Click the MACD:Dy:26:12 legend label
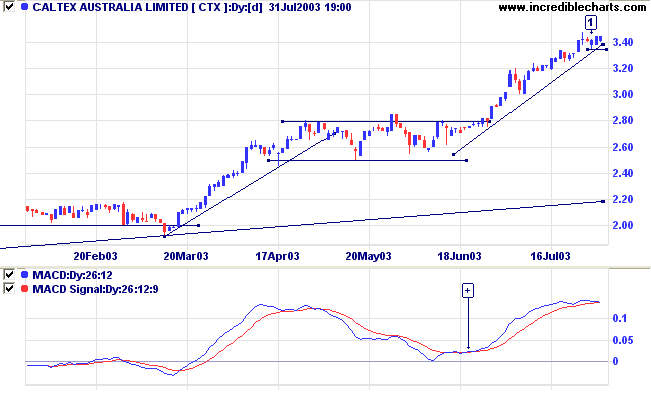Image resolution: width=651 pixels, height=395 pixels. (x=72, y=275)
